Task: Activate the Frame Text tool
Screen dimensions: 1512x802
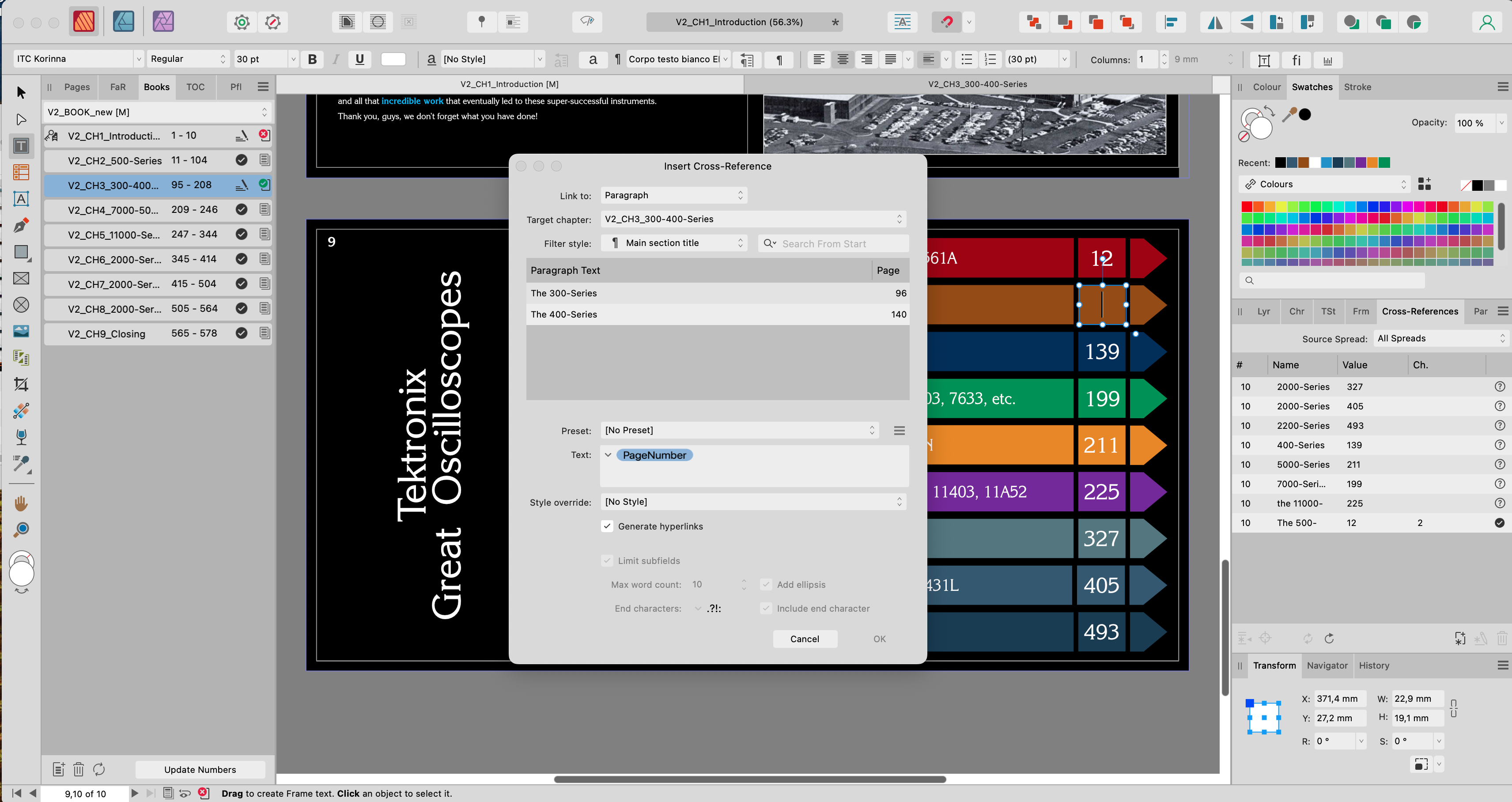Action: 21,146
